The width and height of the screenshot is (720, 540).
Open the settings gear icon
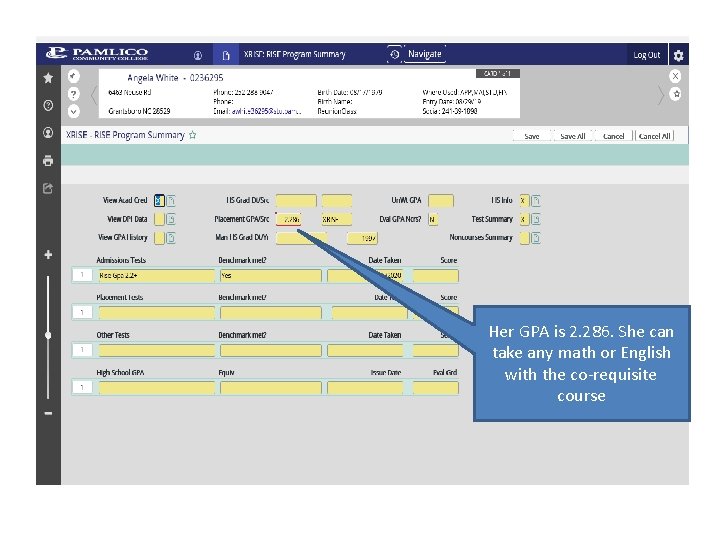point(678,56)
